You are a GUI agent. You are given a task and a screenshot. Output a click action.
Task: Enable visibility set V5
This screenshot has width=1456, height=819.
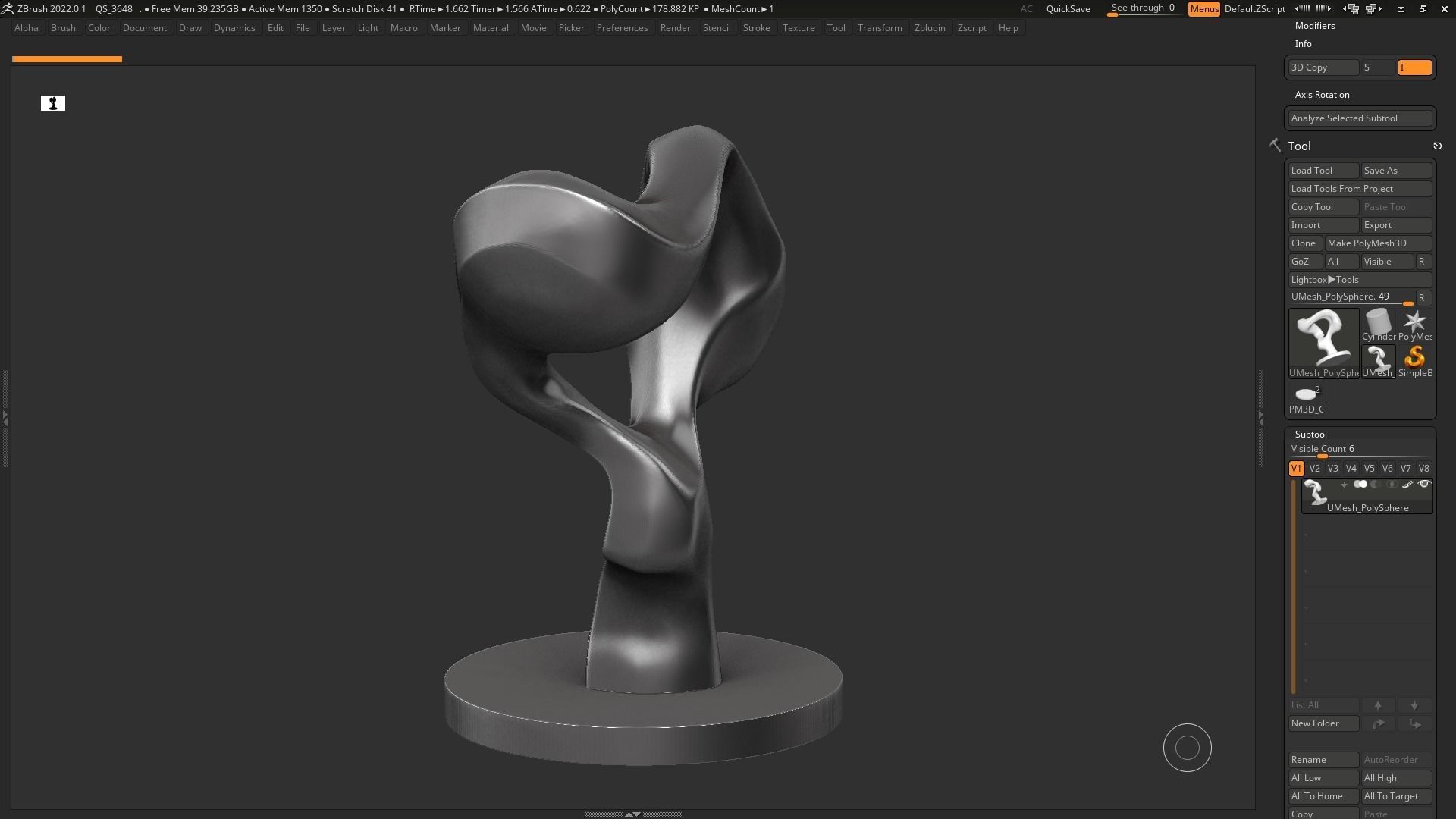click(1370, 469)
